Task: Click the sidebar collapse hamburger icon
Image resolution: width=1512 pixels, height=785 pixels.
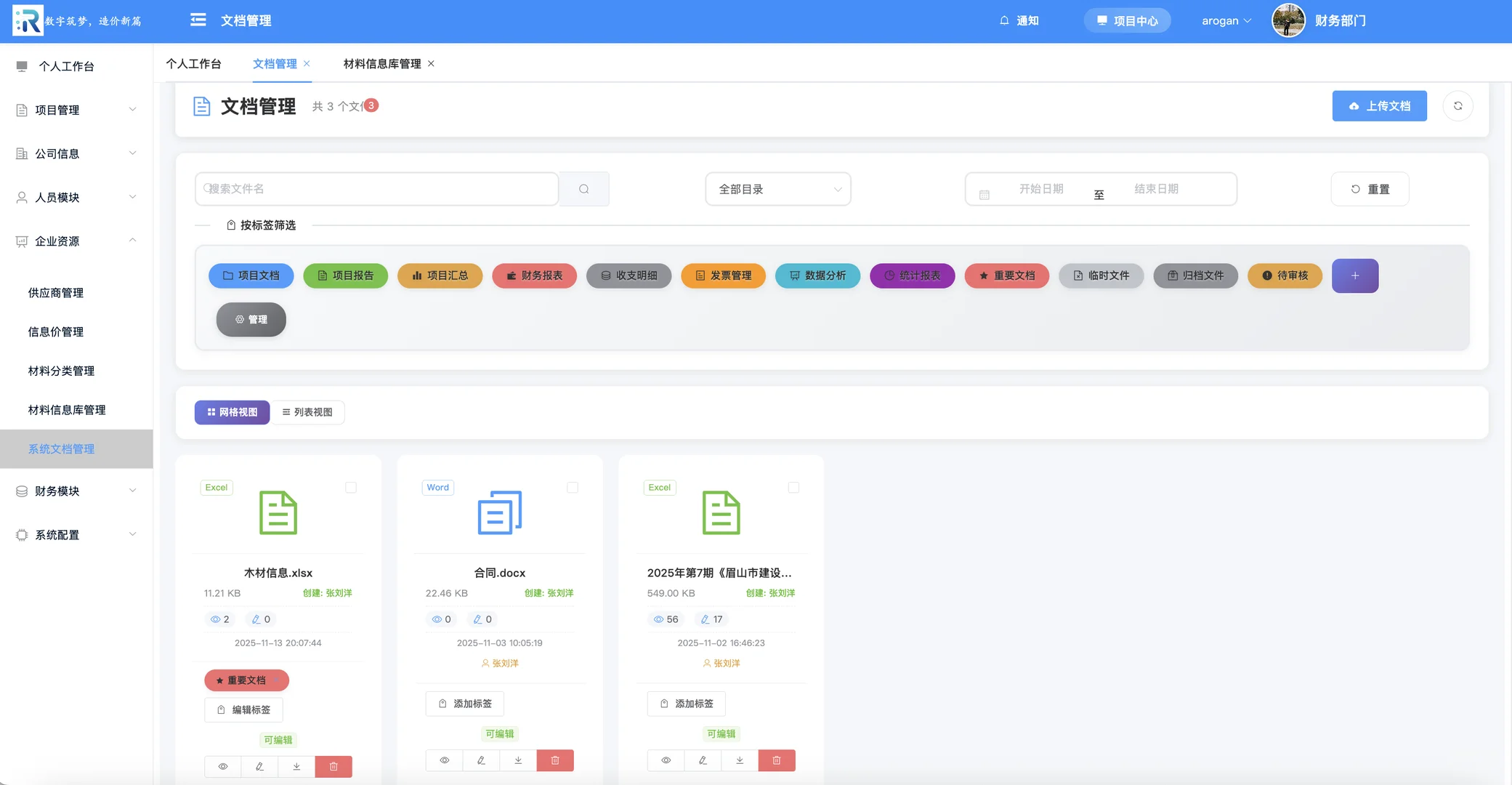Action: click(x=197, y=20)
